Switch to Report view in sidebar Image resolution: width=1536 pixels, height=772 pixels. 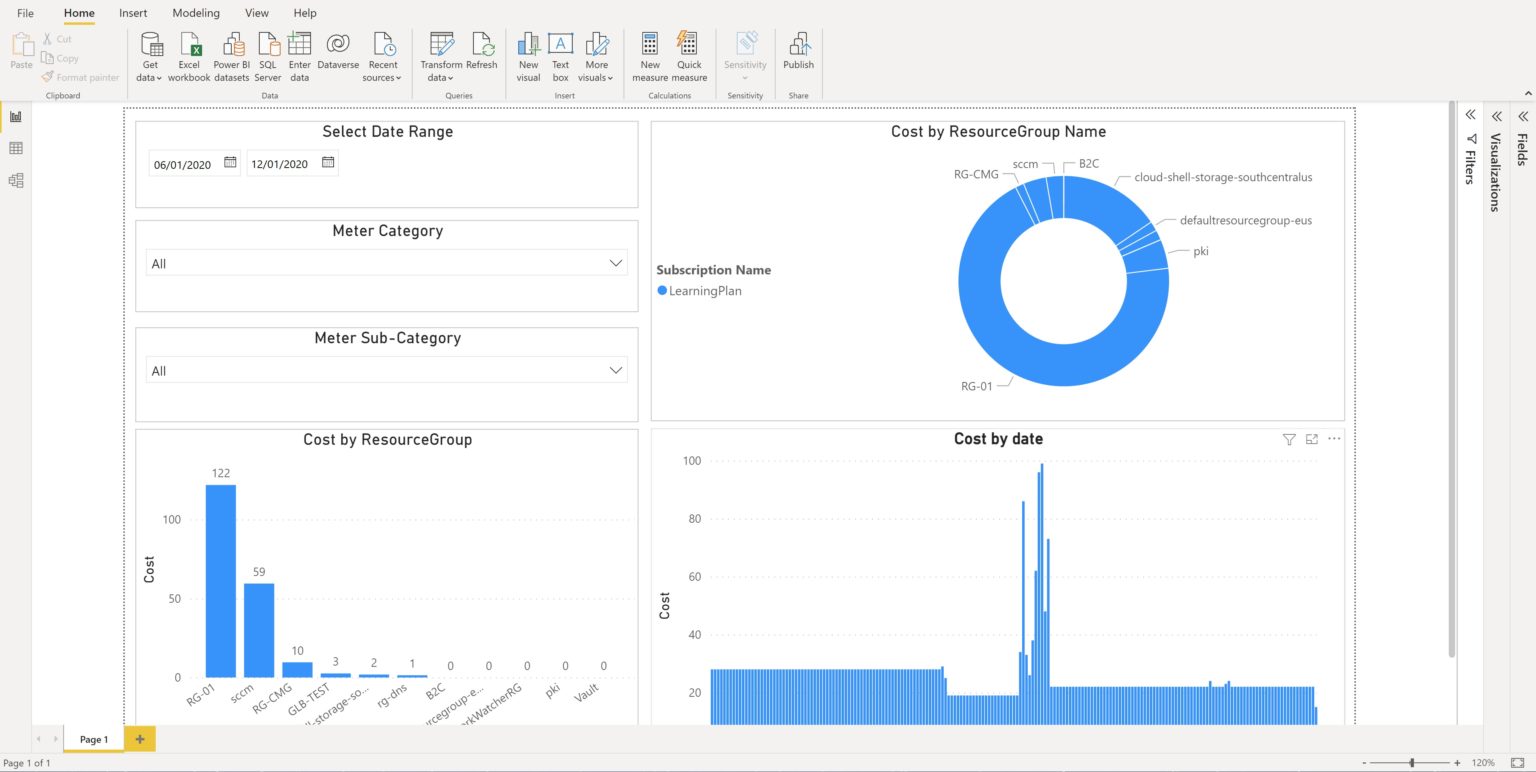click(x=16, y=117)
